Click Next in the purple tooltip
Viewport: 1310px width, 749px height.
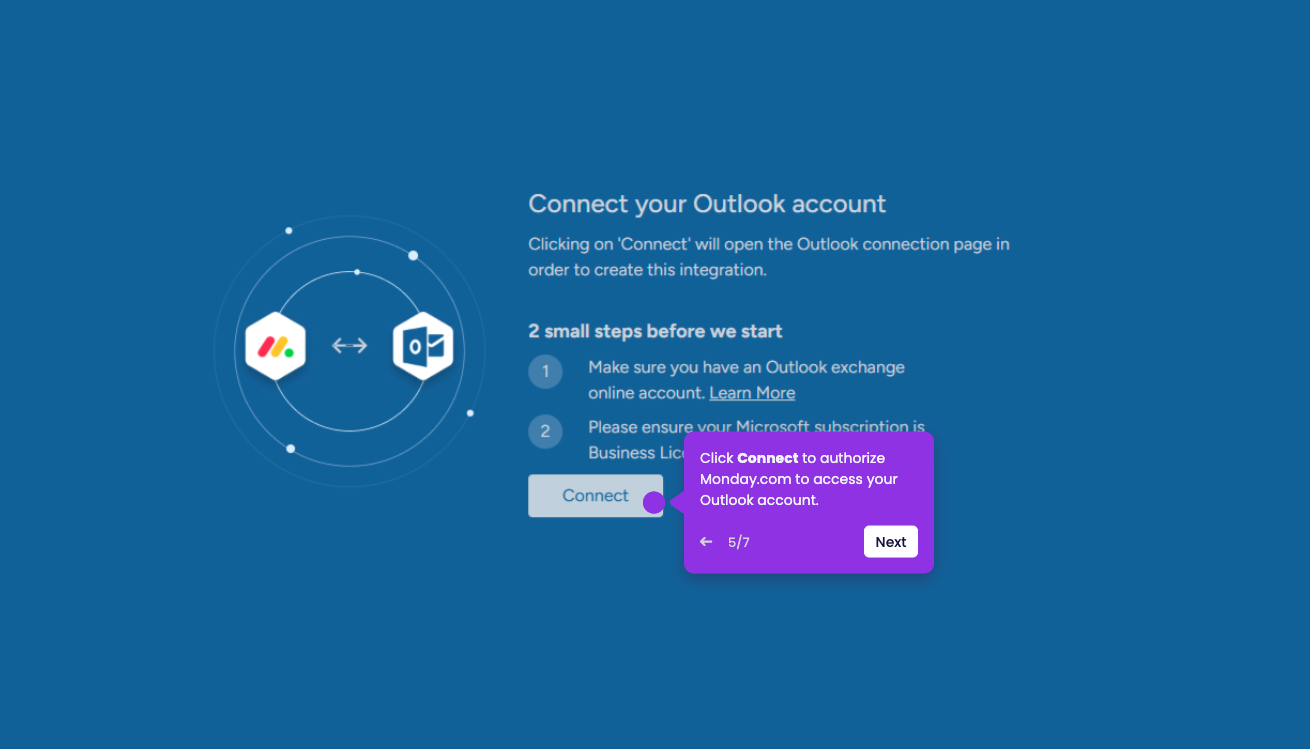coord(890,542)
